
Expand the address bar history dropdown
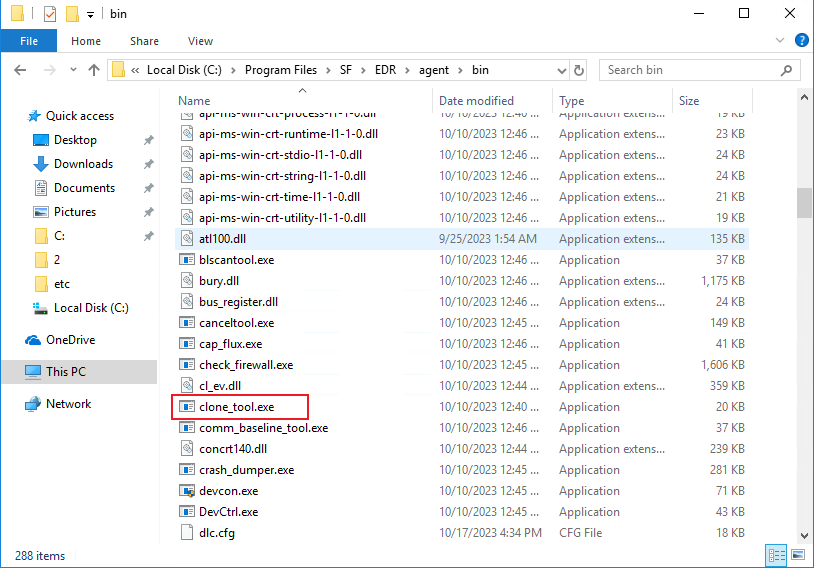coord(561,70)
